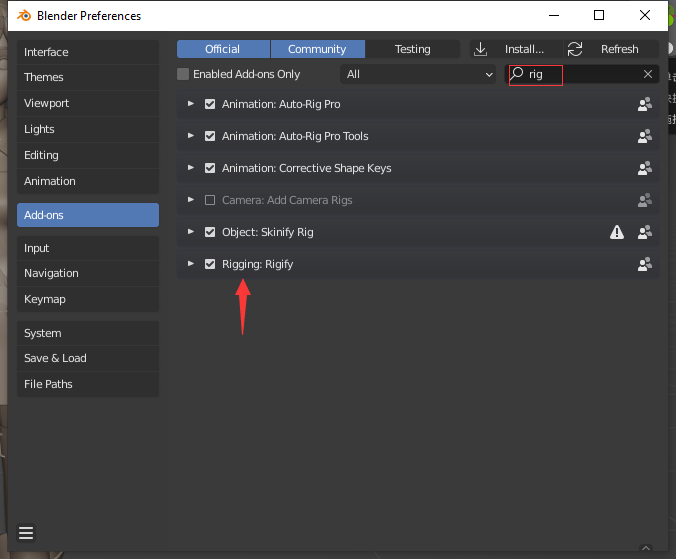Click community icon on Corrective Shape Keys row
The image size is (676, 559).
645,168
